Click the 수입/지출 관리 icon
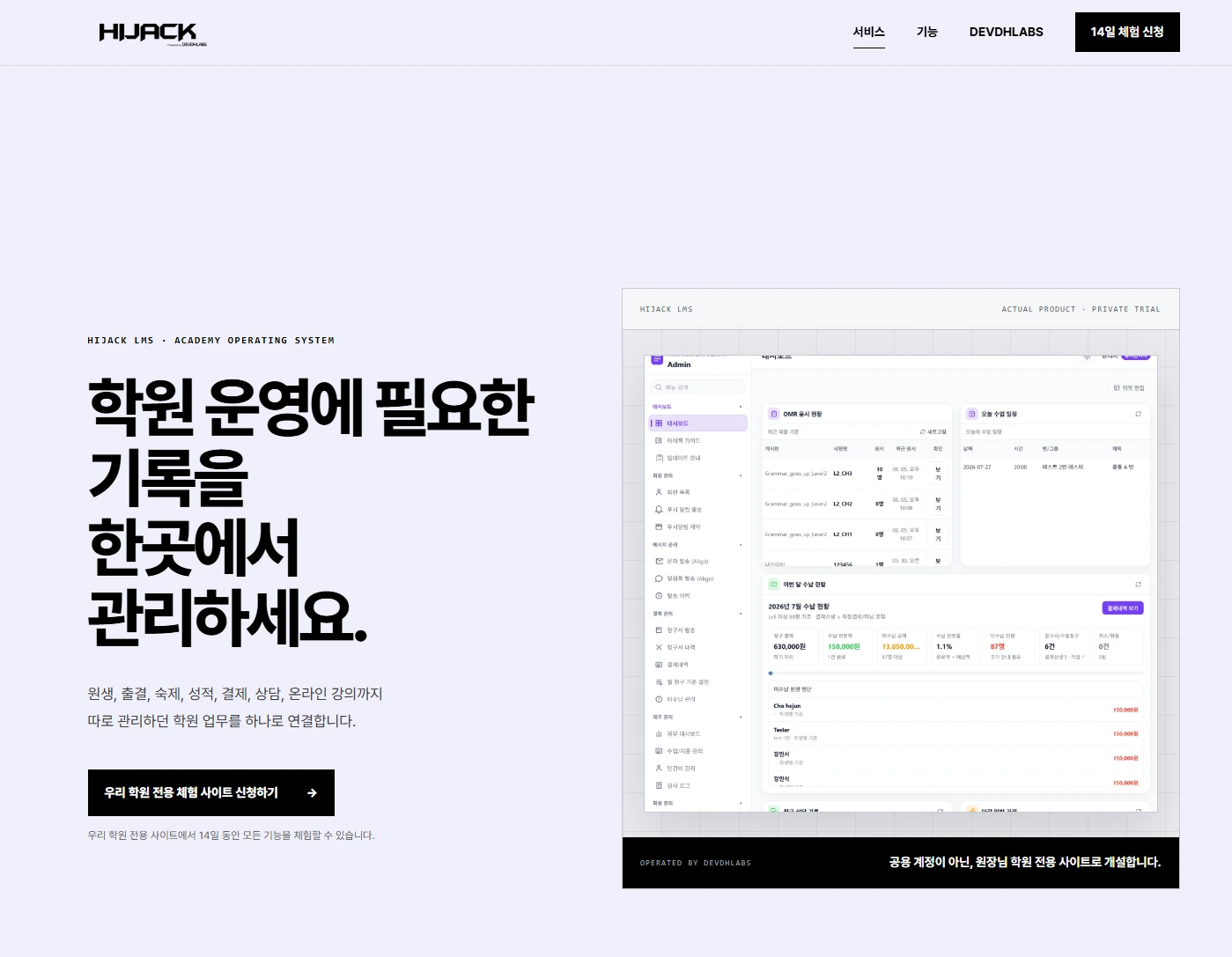 click(x=659, y=751)
